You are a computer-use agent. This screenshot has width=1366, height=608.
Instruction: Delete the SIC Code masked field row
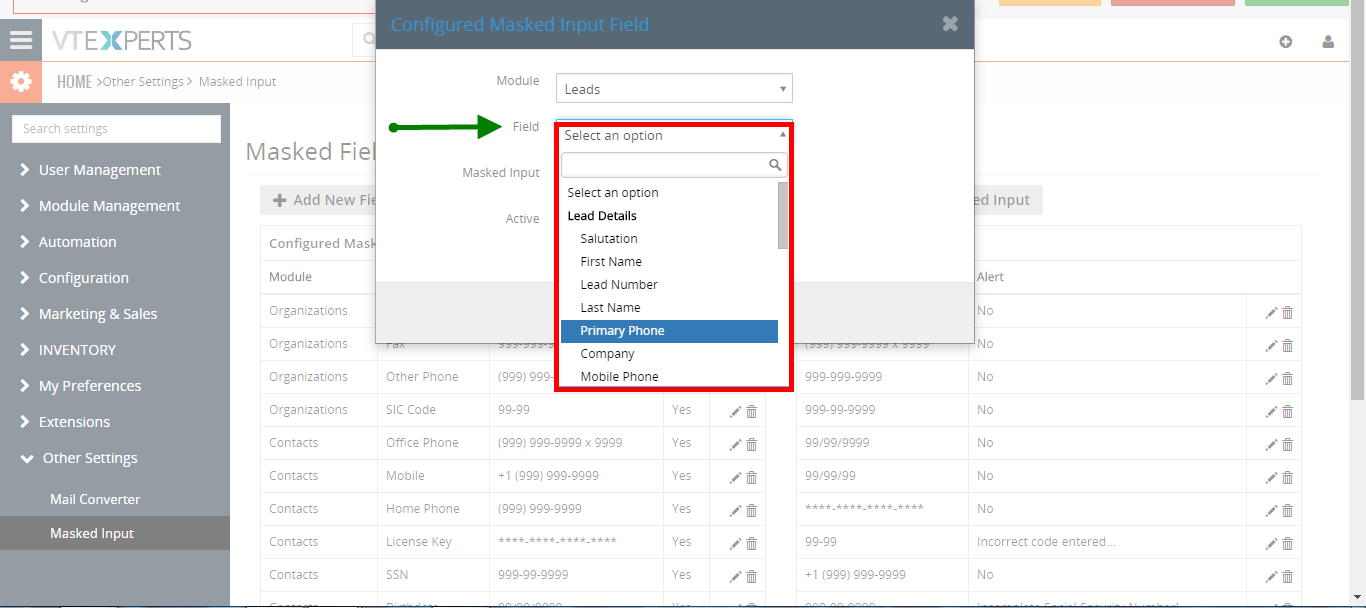(x=752, y=411)
